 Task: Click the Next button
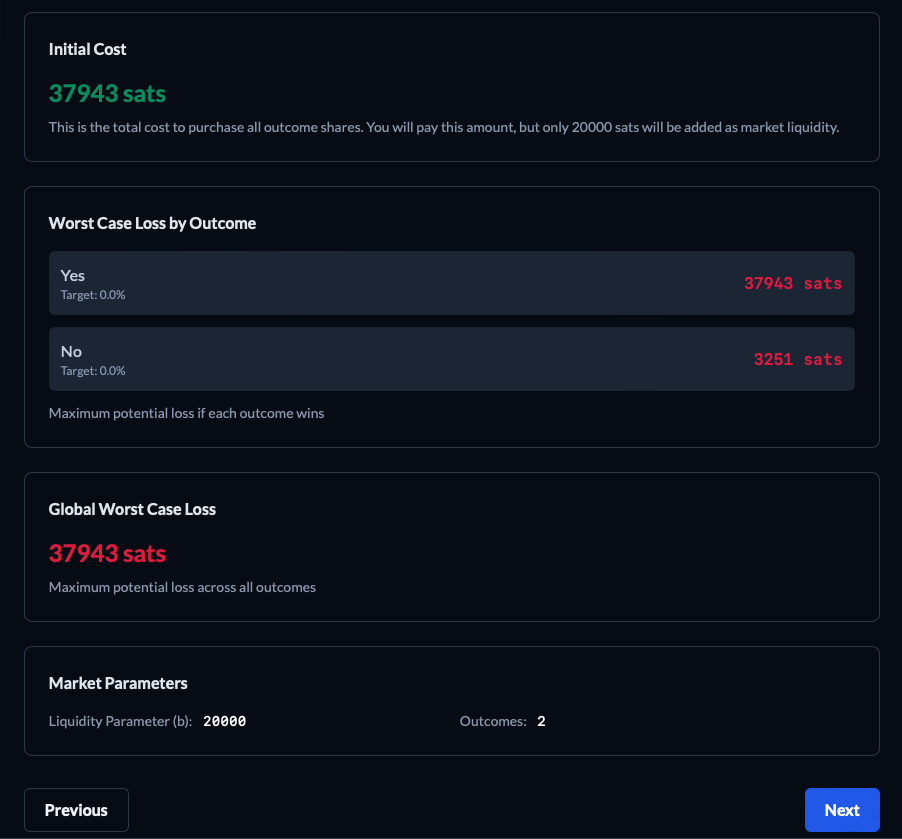pyautogui.click(x=842, y=810)
